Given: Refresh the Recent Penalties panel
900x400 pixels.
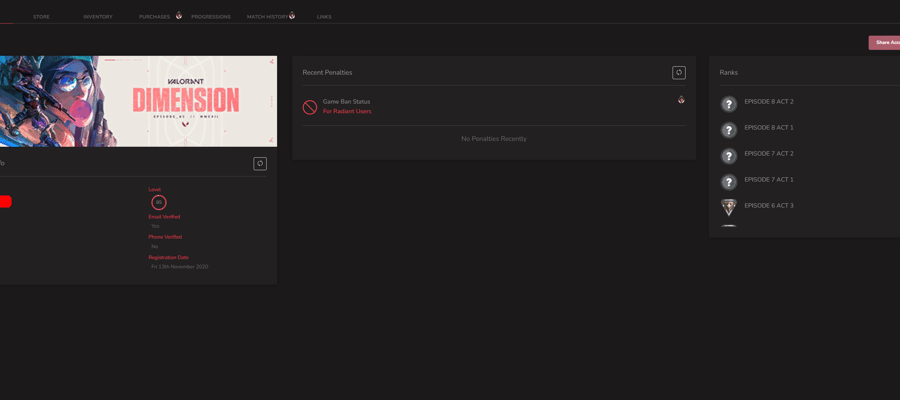Looking at the screenshot, I should 679,72.
